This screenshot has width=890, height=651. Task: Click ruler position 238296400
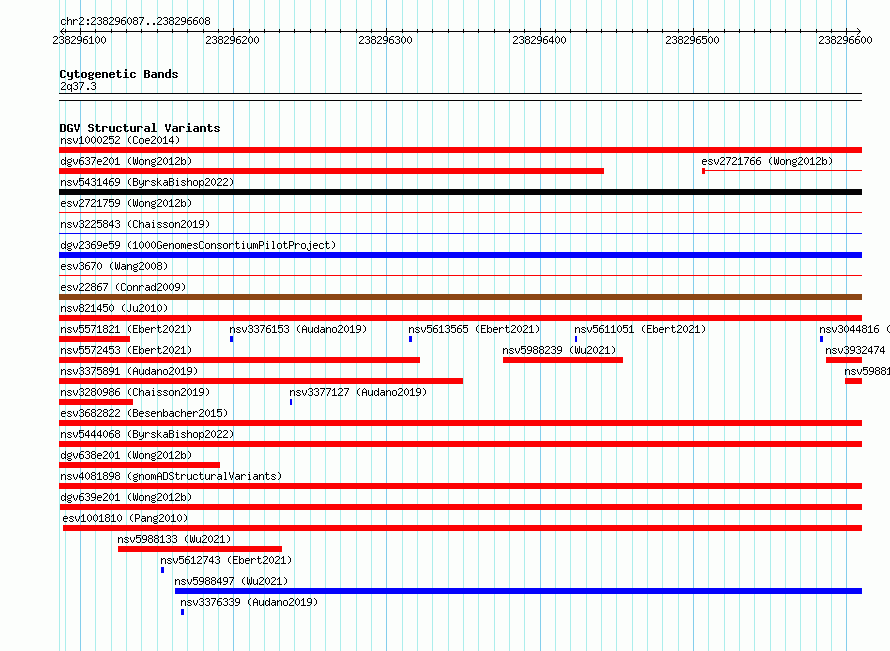539,40
